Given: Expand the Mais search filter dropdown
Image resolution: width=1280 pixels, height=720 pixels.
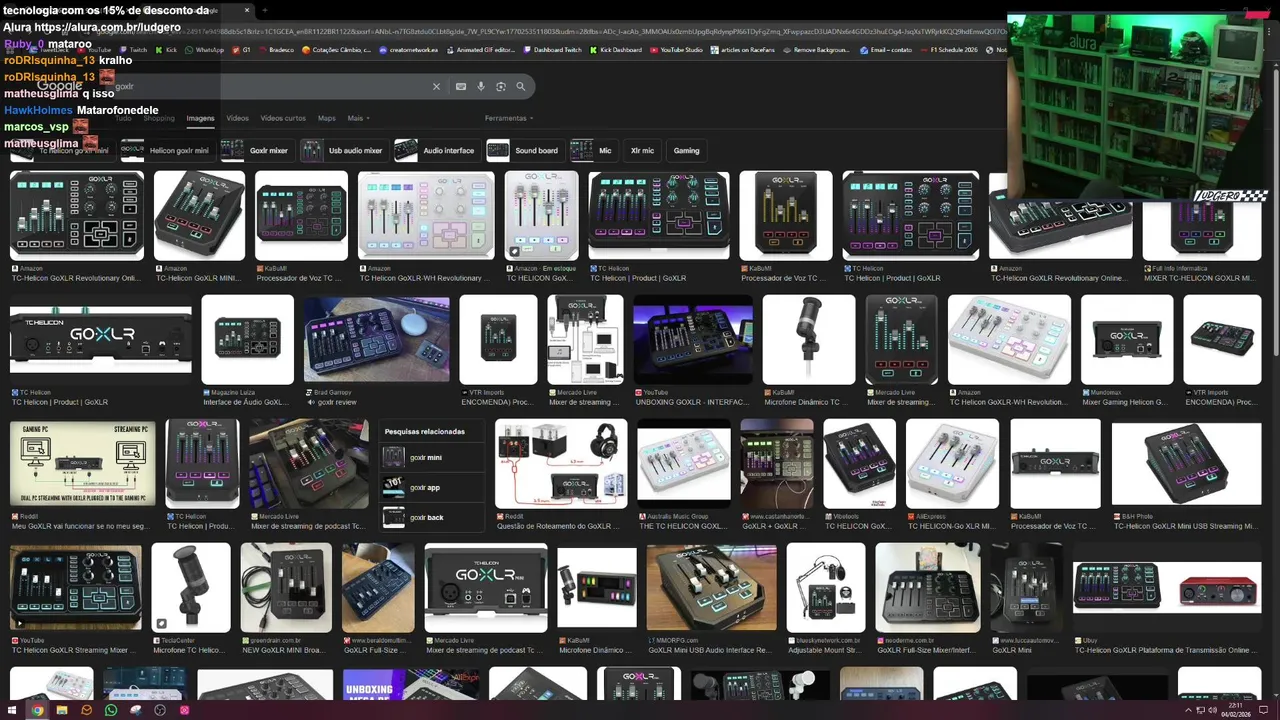Looking at the screenshot, I should coord(358,118).
